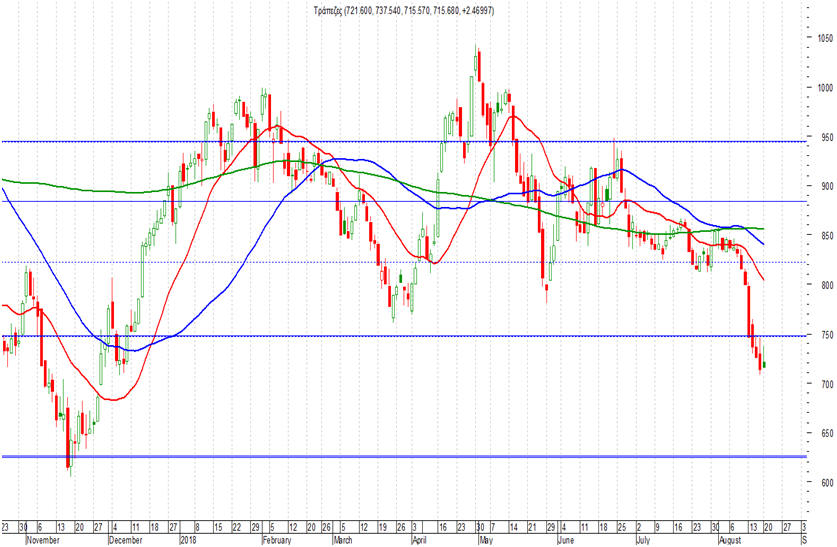The image size is (837, 547).
Task: Click the 2018 year label on the time axis
Action: coord(188,540)
